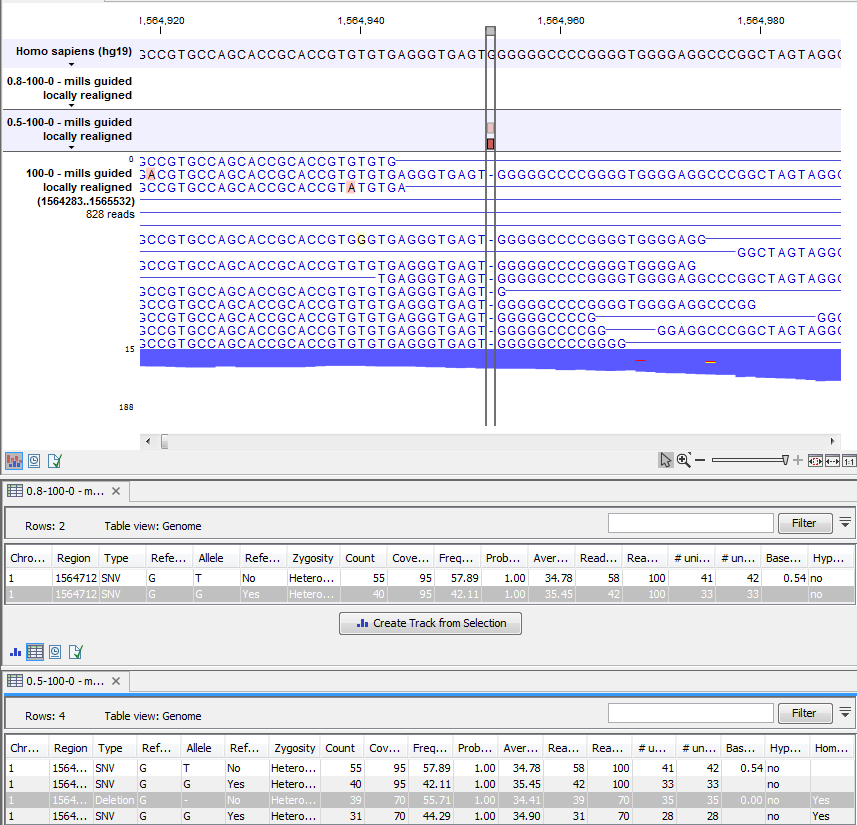The width and height of the screenshot is (857, 825).
Task: Select the Deletion row in 0.5-100-0 table
Action: [430, 800]
